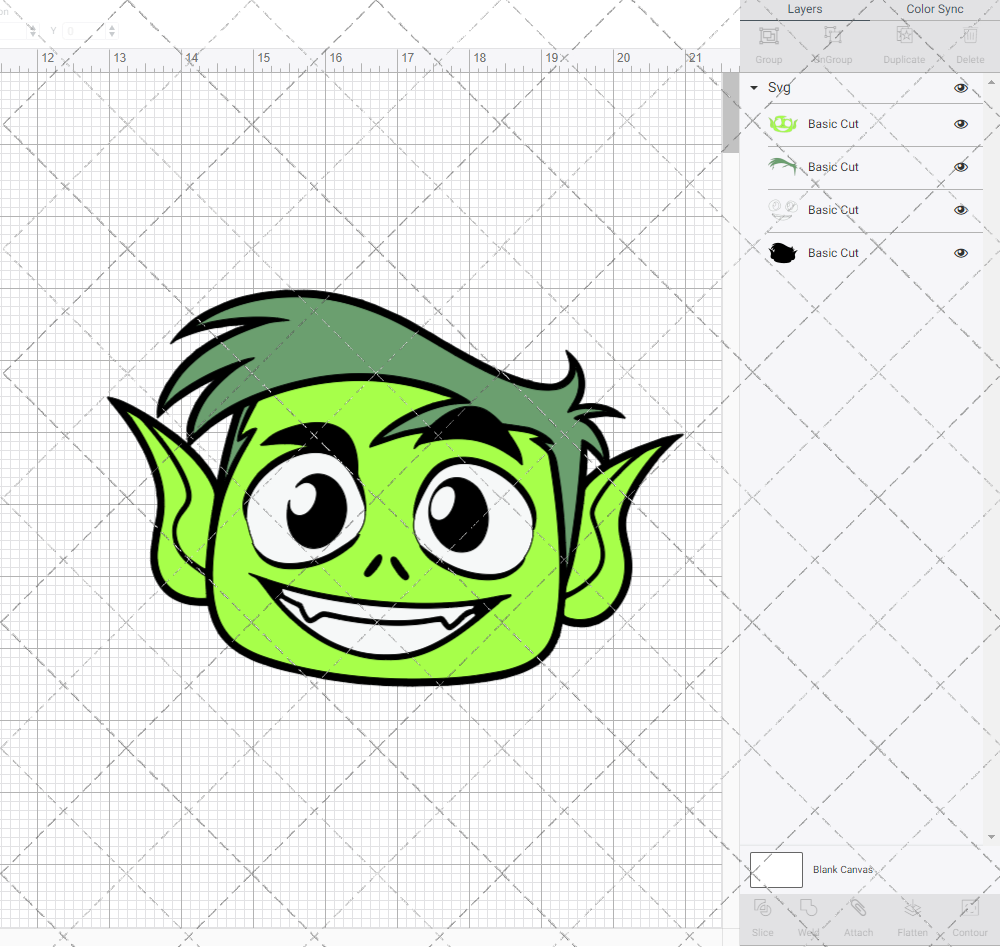Screen dimensions: 1000x947
Task: Open the Layers tab
Action: (804, 9)
